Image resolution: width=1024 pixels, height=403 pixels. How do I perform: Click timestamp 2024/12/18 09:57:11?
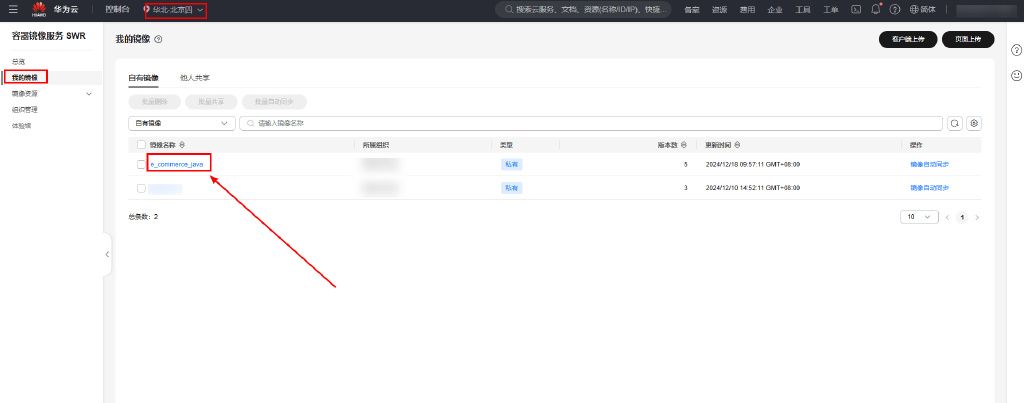point(753,165)
